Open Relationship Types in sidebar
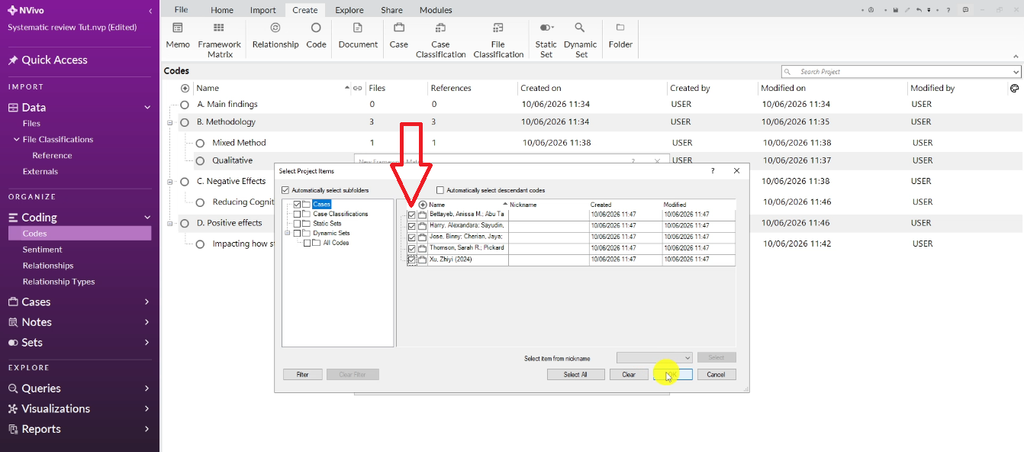 pos(59,282)
